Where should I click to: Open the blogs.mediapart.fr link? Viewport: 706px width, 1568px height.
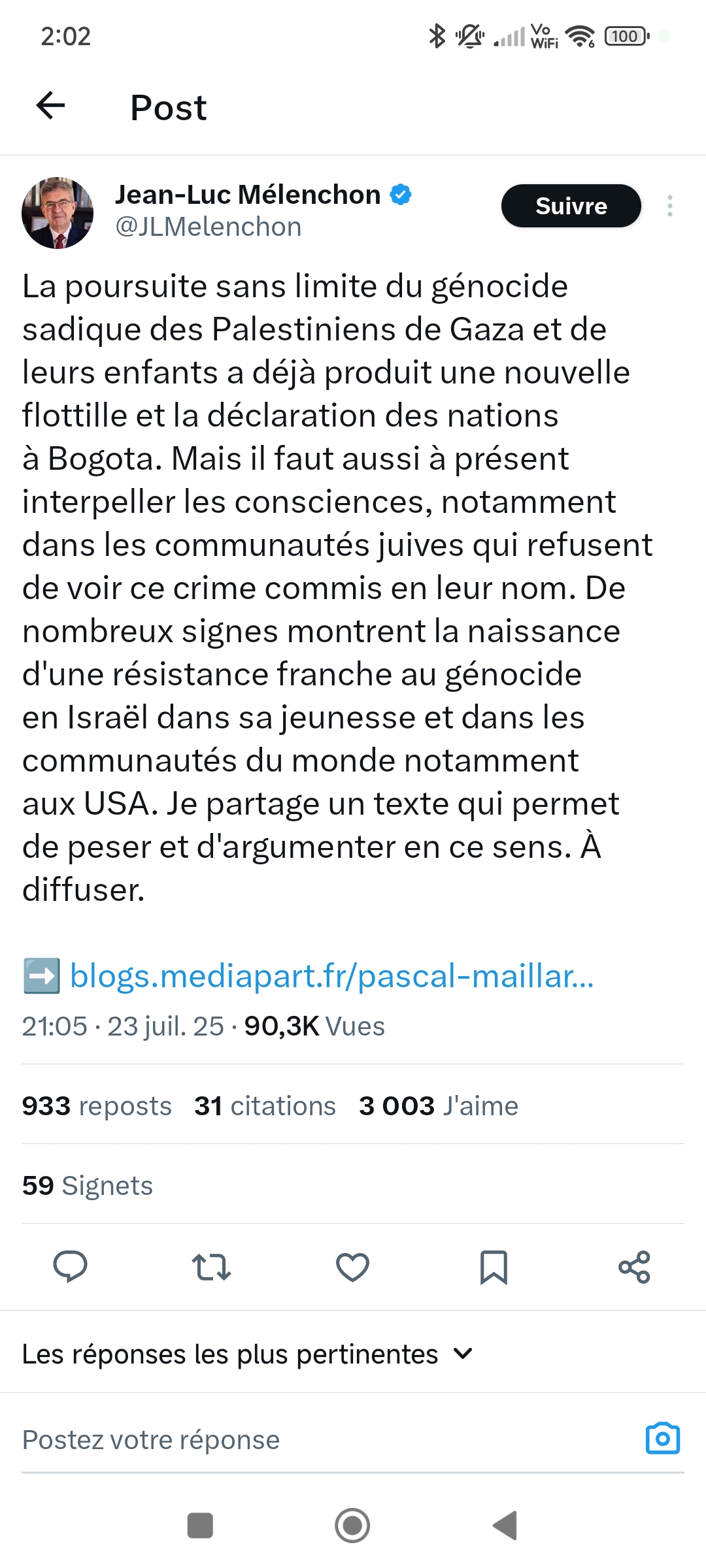click(331, 976)
